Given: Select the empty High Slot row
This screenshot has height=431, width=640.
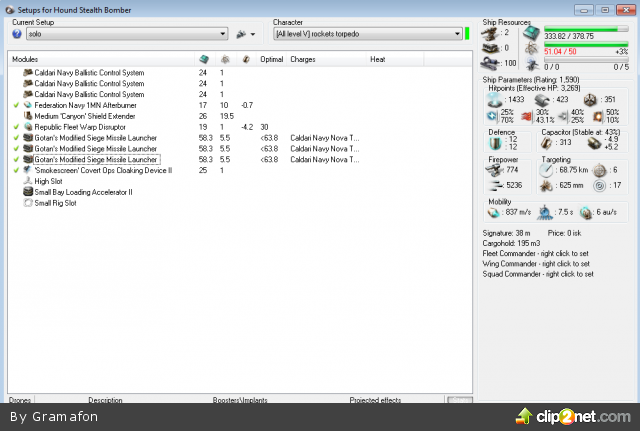Looking at the screenshot, I should pos(240,181).
